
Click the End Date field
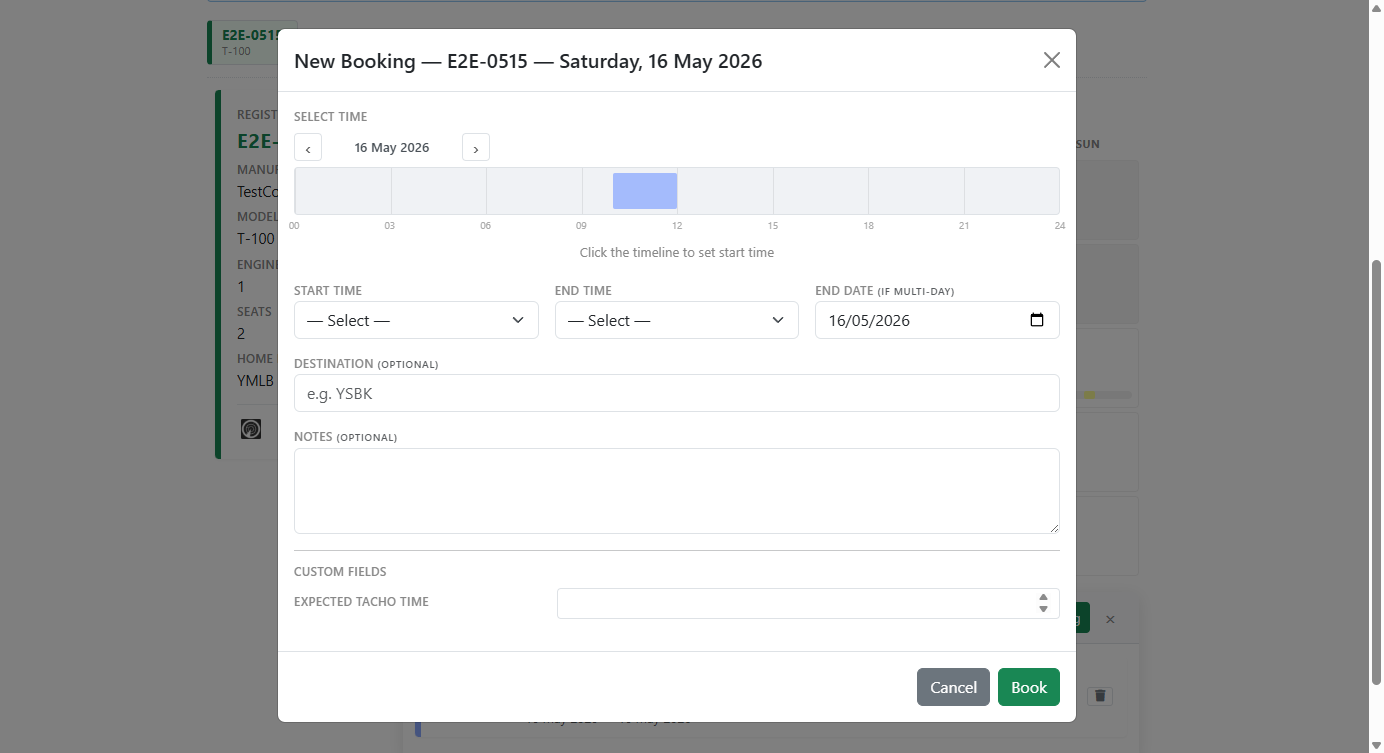tap(937, 320)
